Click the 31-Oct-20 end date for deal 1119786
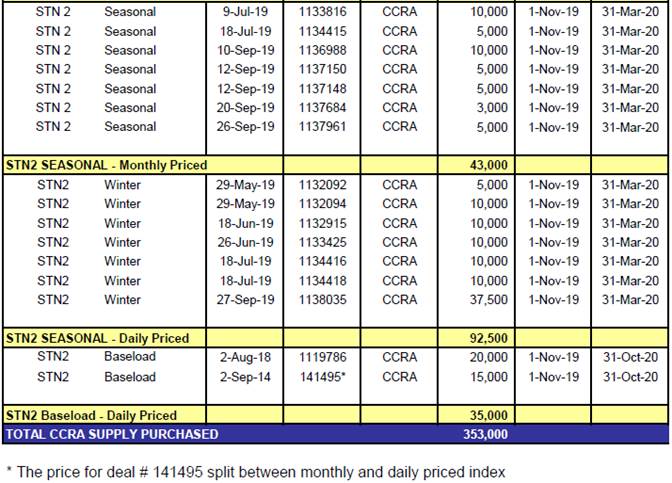This screenshot has height=483, width=672. 630,357
